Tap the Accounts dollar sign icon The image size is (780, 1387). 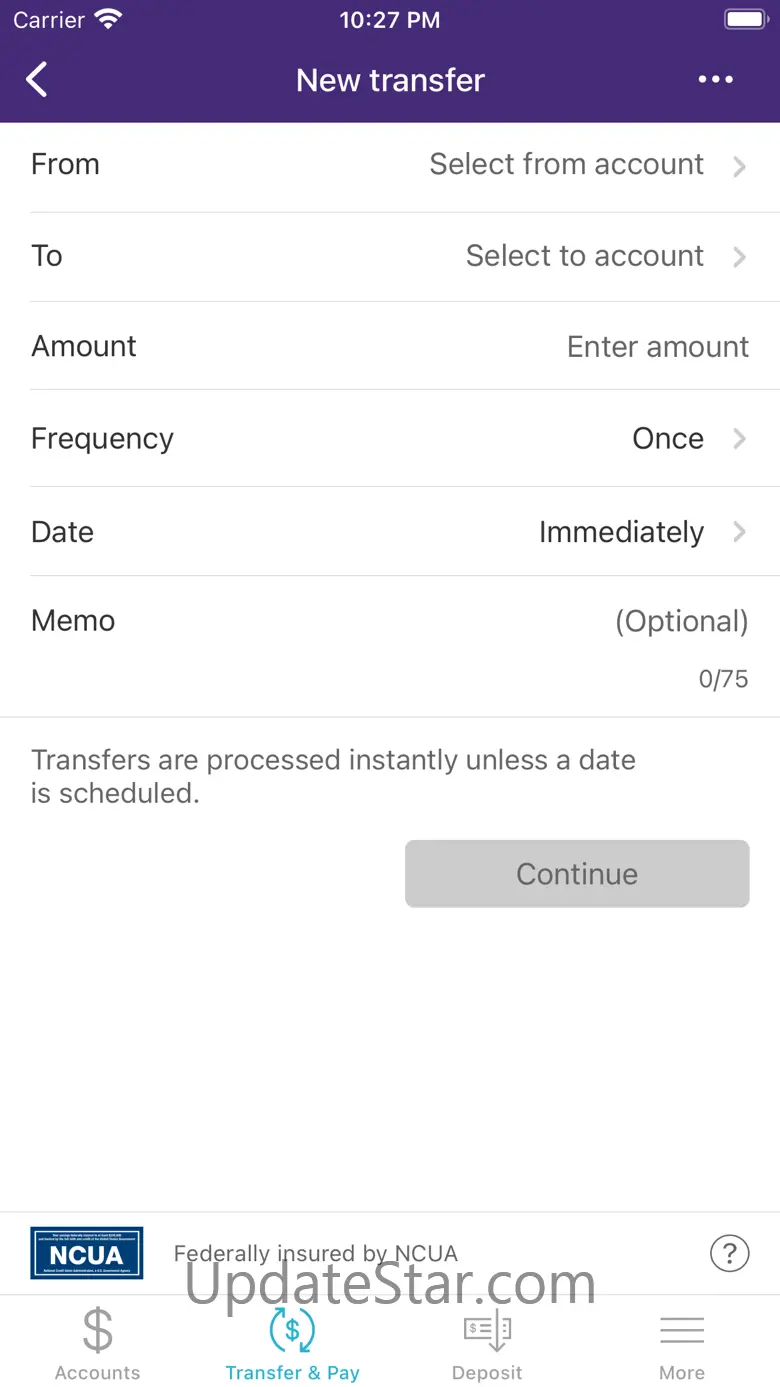(97, 1330)
